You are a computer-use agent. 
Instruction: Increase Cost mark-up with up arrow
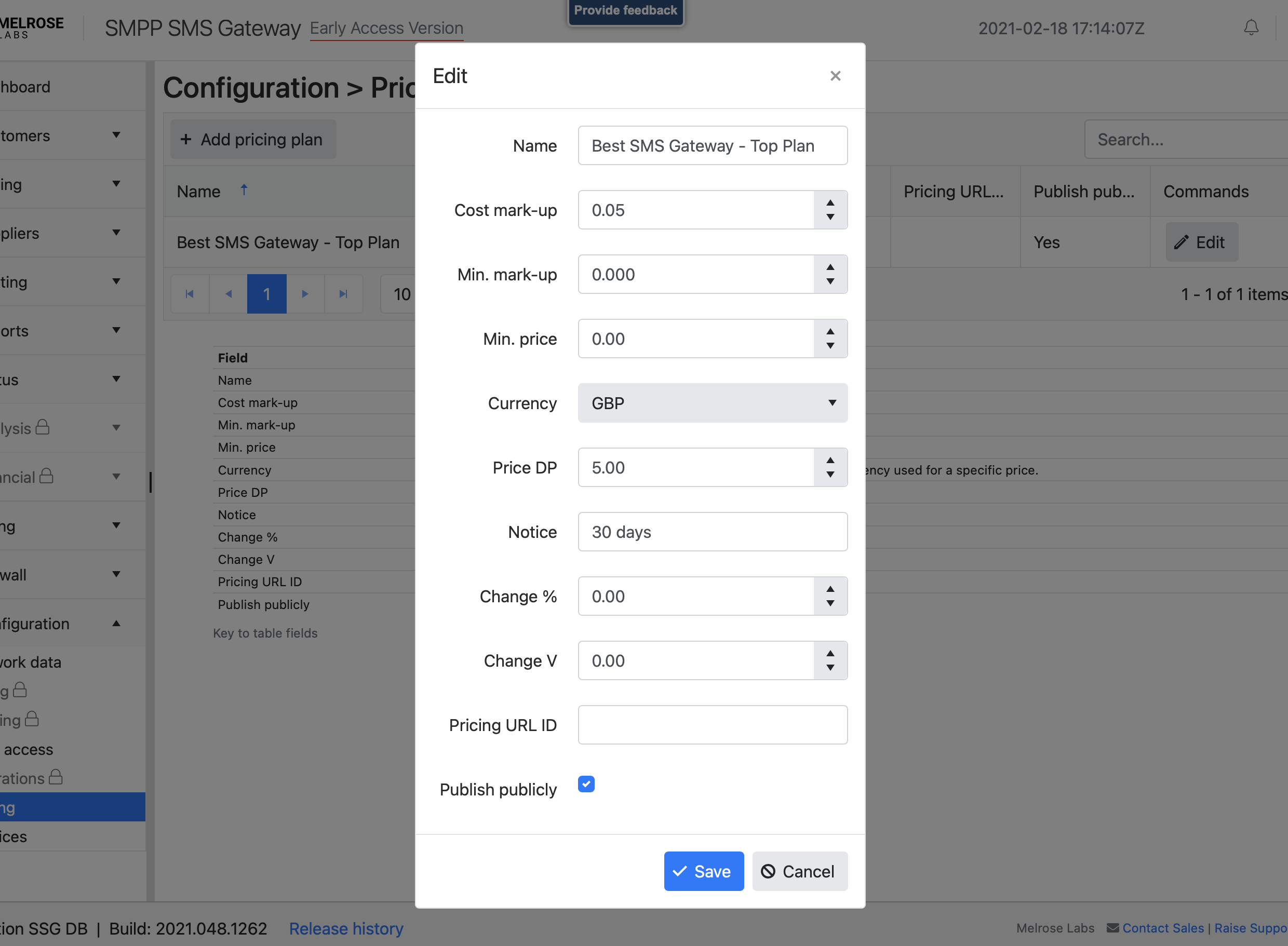pos(830,202)
